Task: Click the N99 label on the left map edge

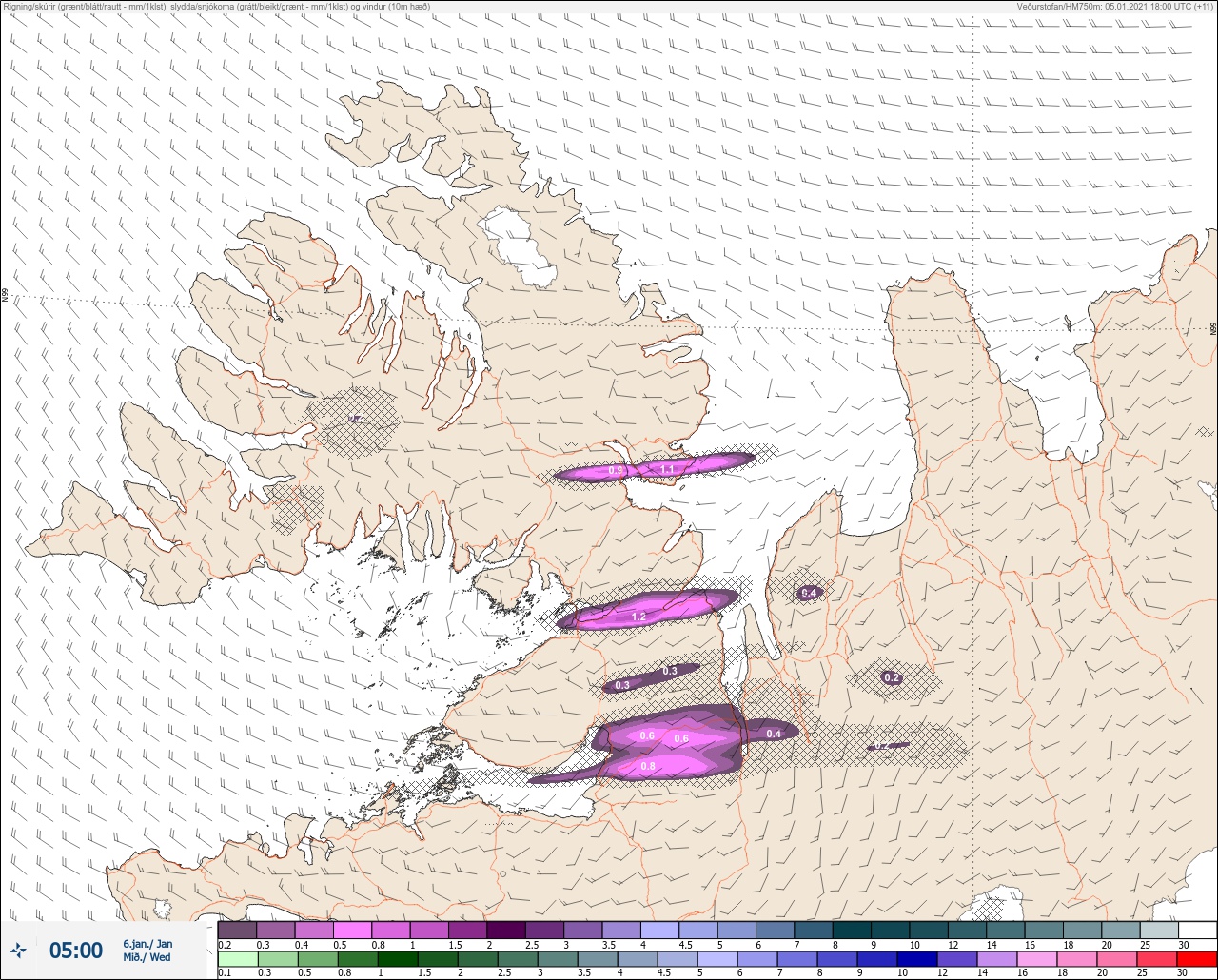Action: [5, 296]
